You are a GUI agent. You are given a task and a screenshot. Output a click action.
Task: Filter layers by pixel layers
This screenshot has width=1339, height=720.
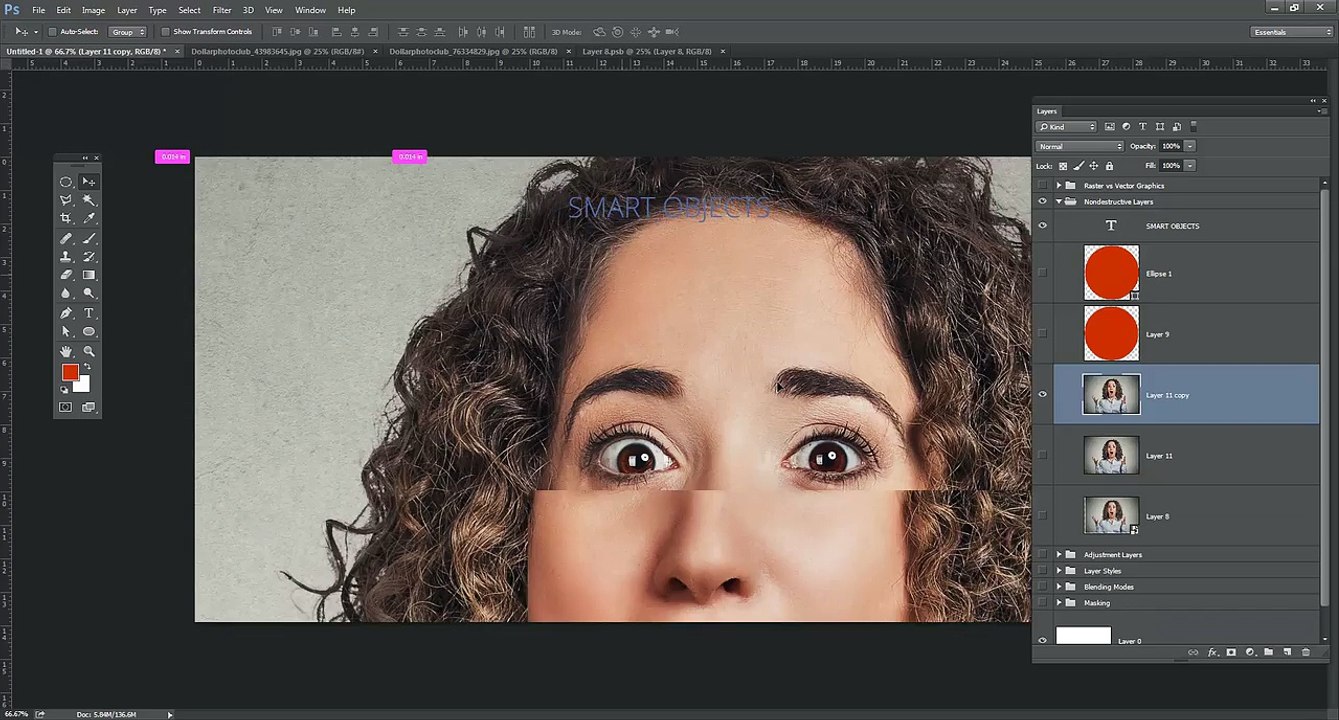[1110, 127]
